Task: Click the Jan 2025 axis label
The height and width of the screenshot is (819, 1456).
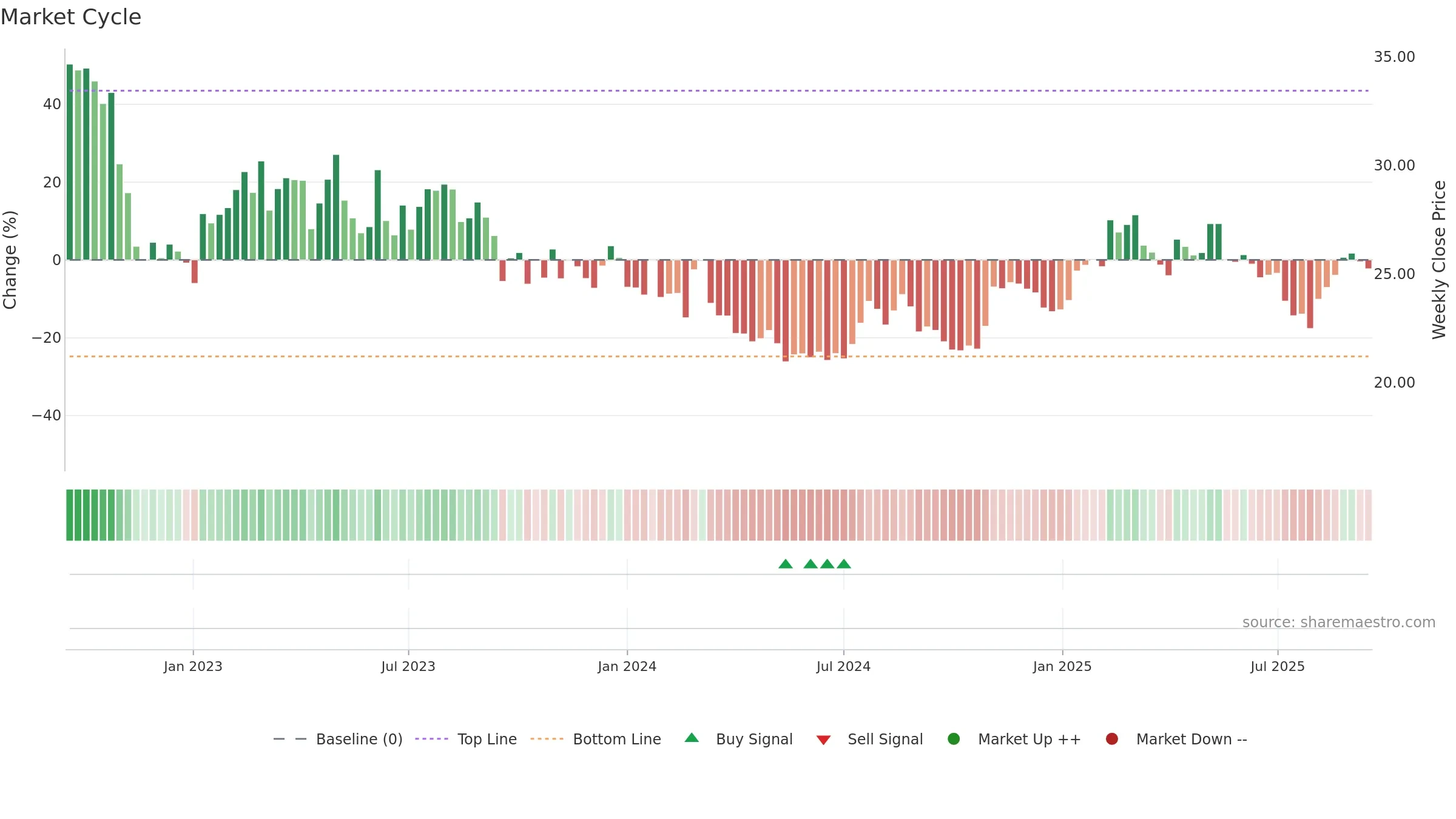Action: pyautogui.click(x=1062, y=667)
